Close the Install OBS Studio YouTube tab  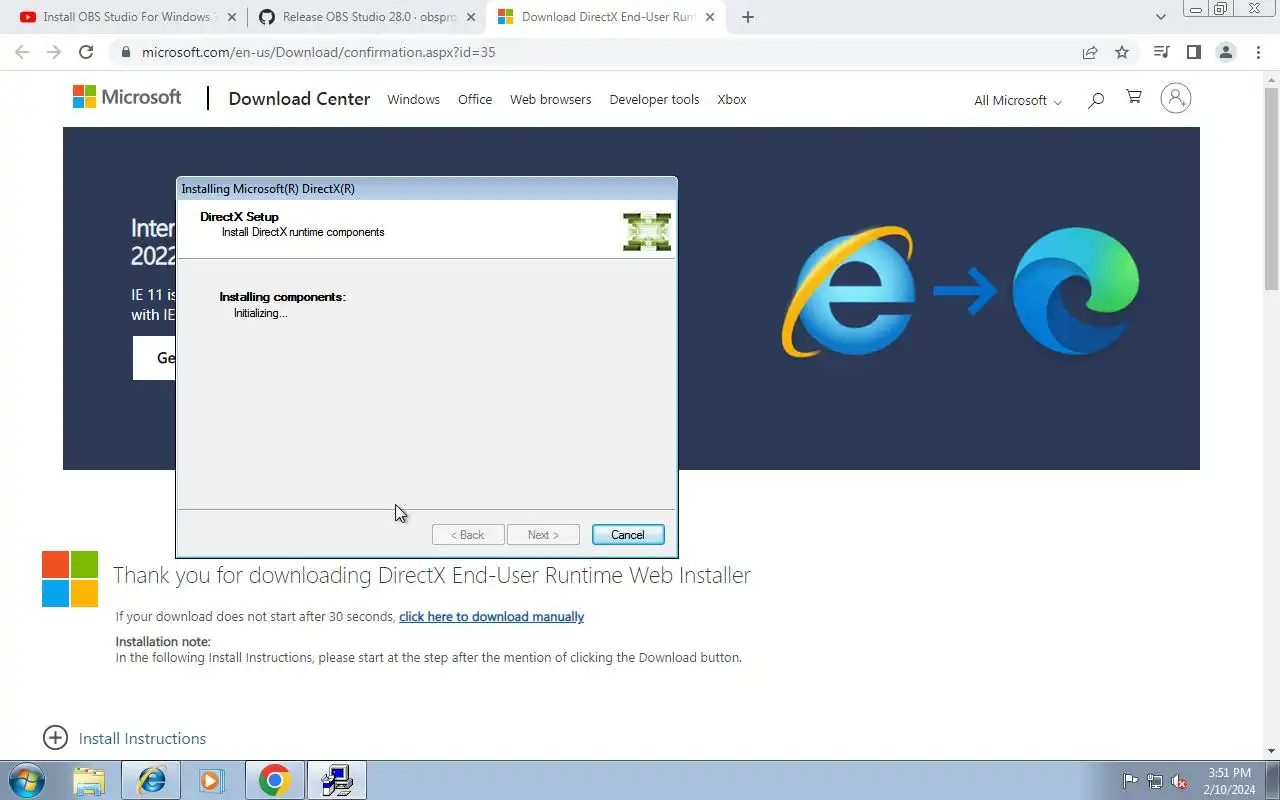click(232, 17)
